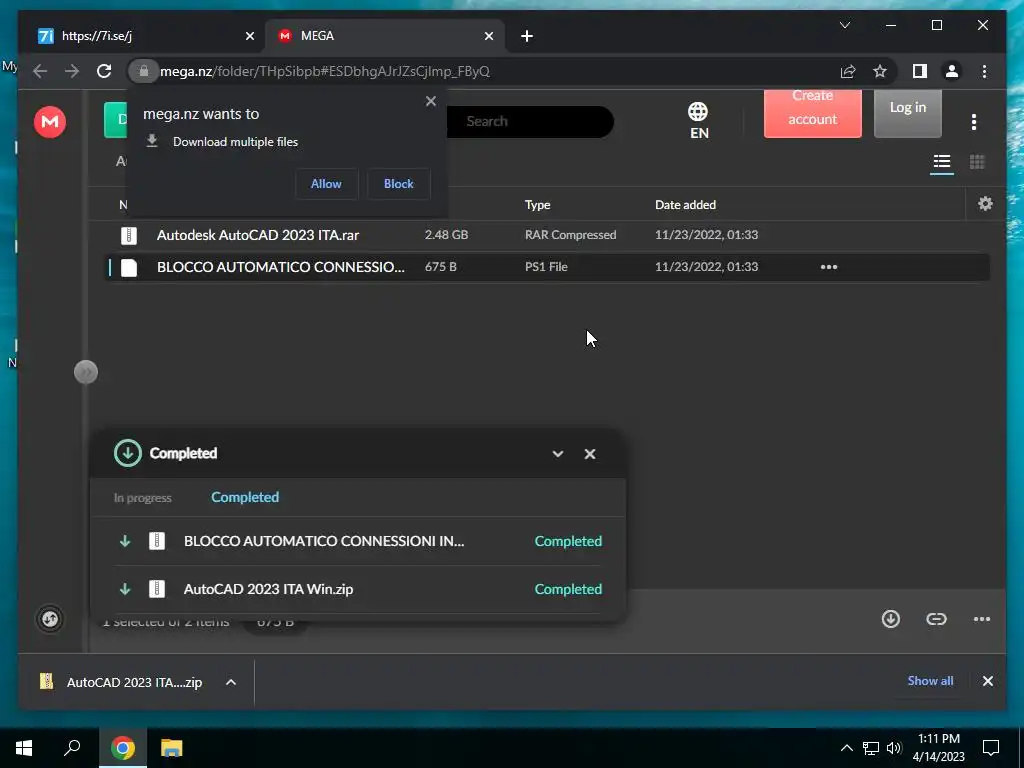Open Windows Start menu
This screenshot has height=768, width=1024.
pyautogui.click(x=24, y=748)
